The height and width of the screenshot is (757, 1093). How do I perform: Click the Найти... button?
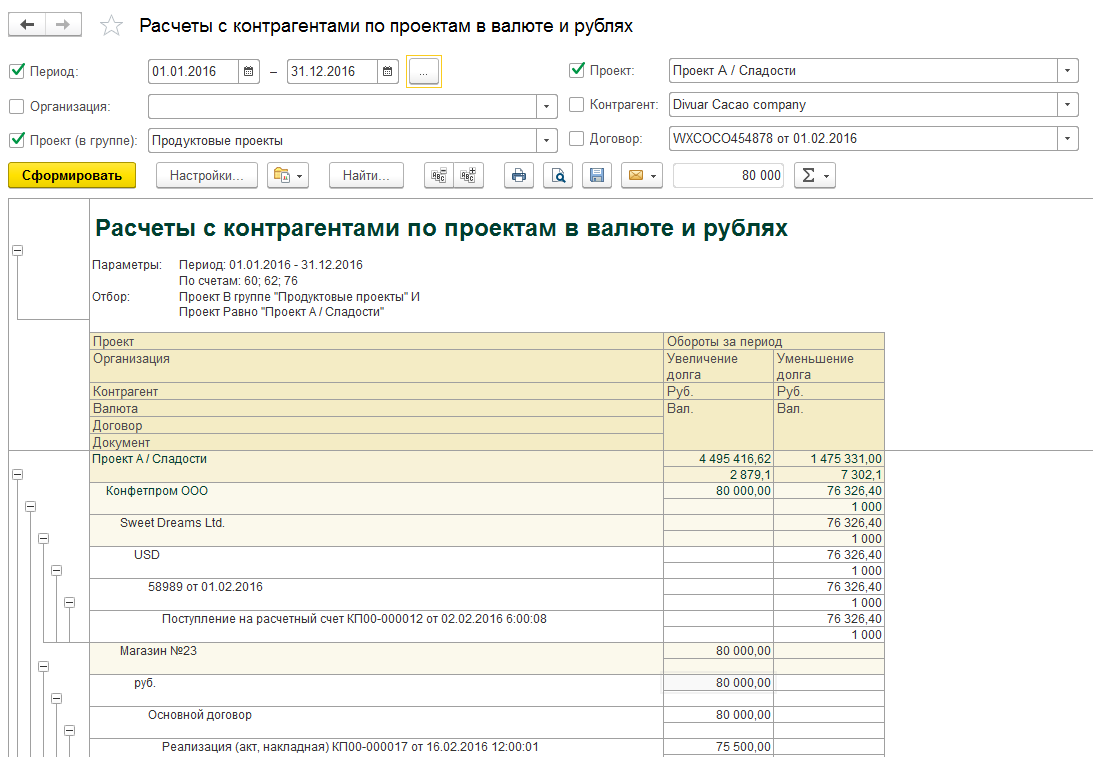click(366, 176)
